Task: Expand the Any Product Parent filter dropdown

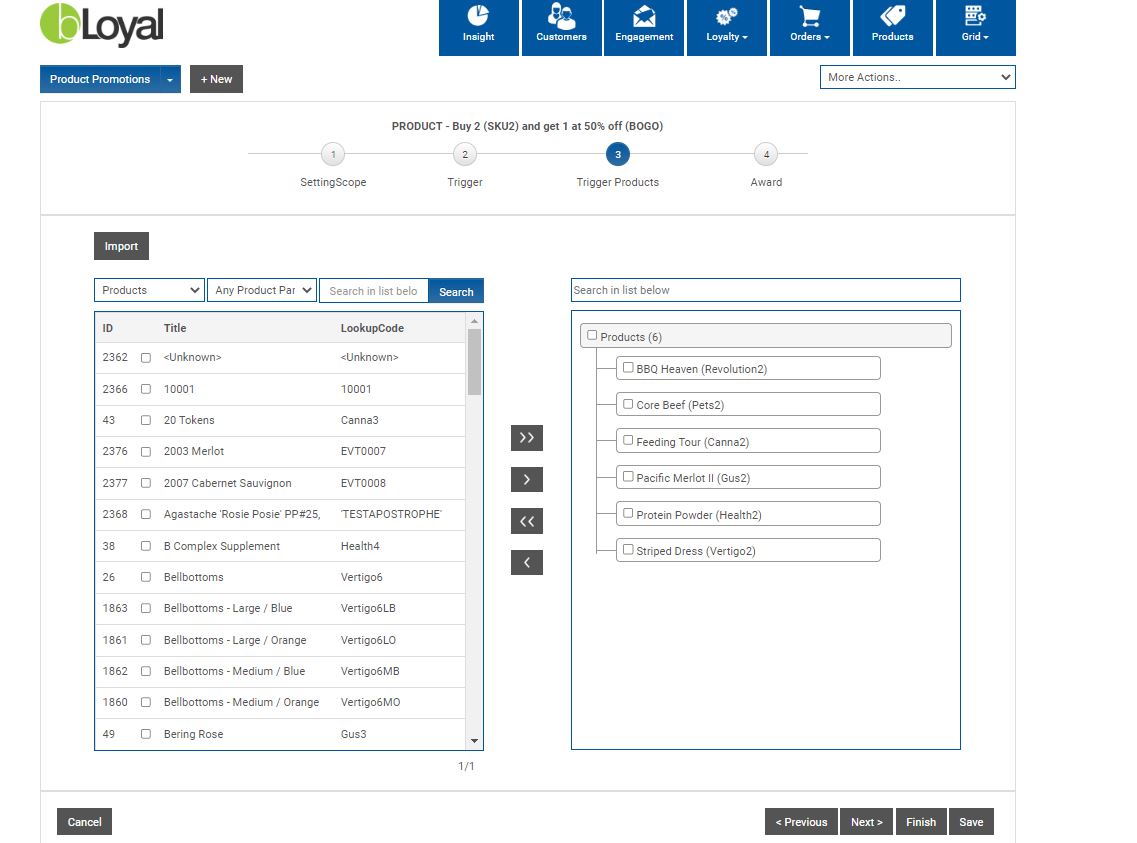Action: click(x=261, y=290)
